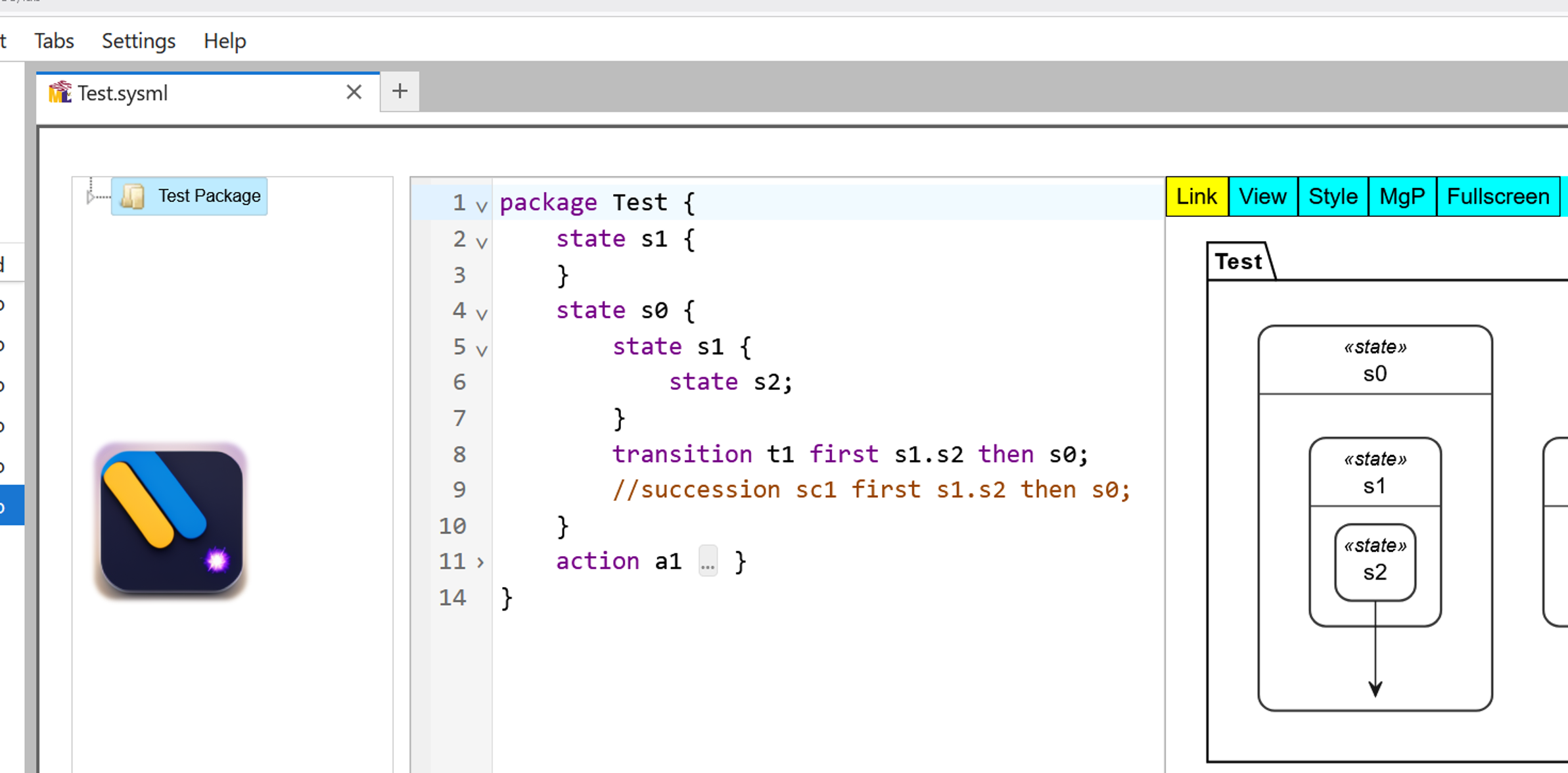Expand the Test Package tree node
1568x773 pixels.
(x=90, y=196)
